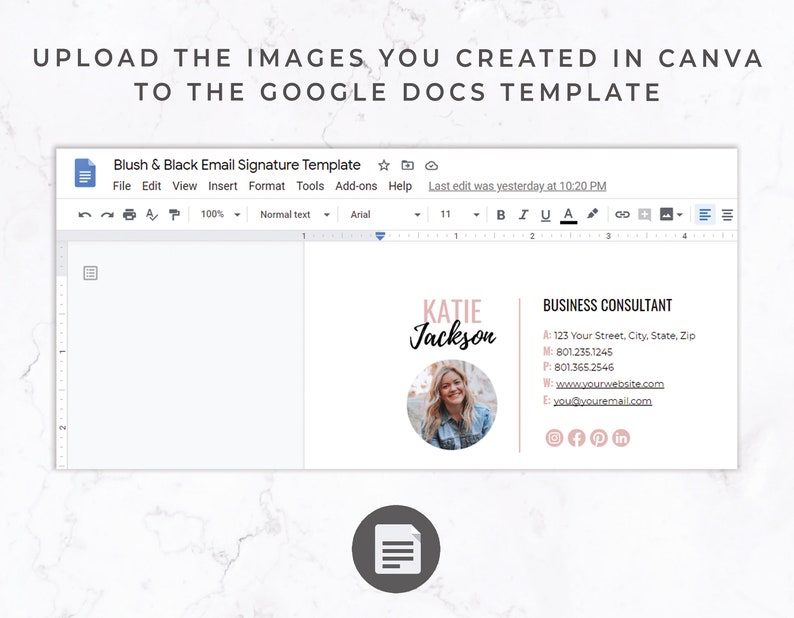794x618 pixels.
Task: Print the document
Action: (x=130, y=215)
